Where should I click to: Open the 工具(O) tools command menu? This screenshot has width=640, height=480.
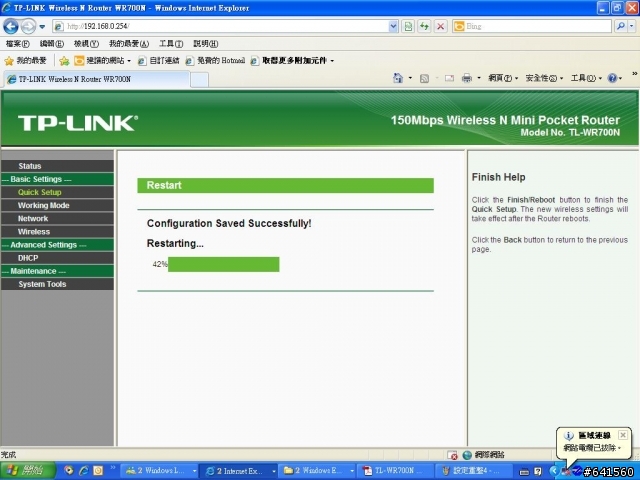[x=586, y=78]
